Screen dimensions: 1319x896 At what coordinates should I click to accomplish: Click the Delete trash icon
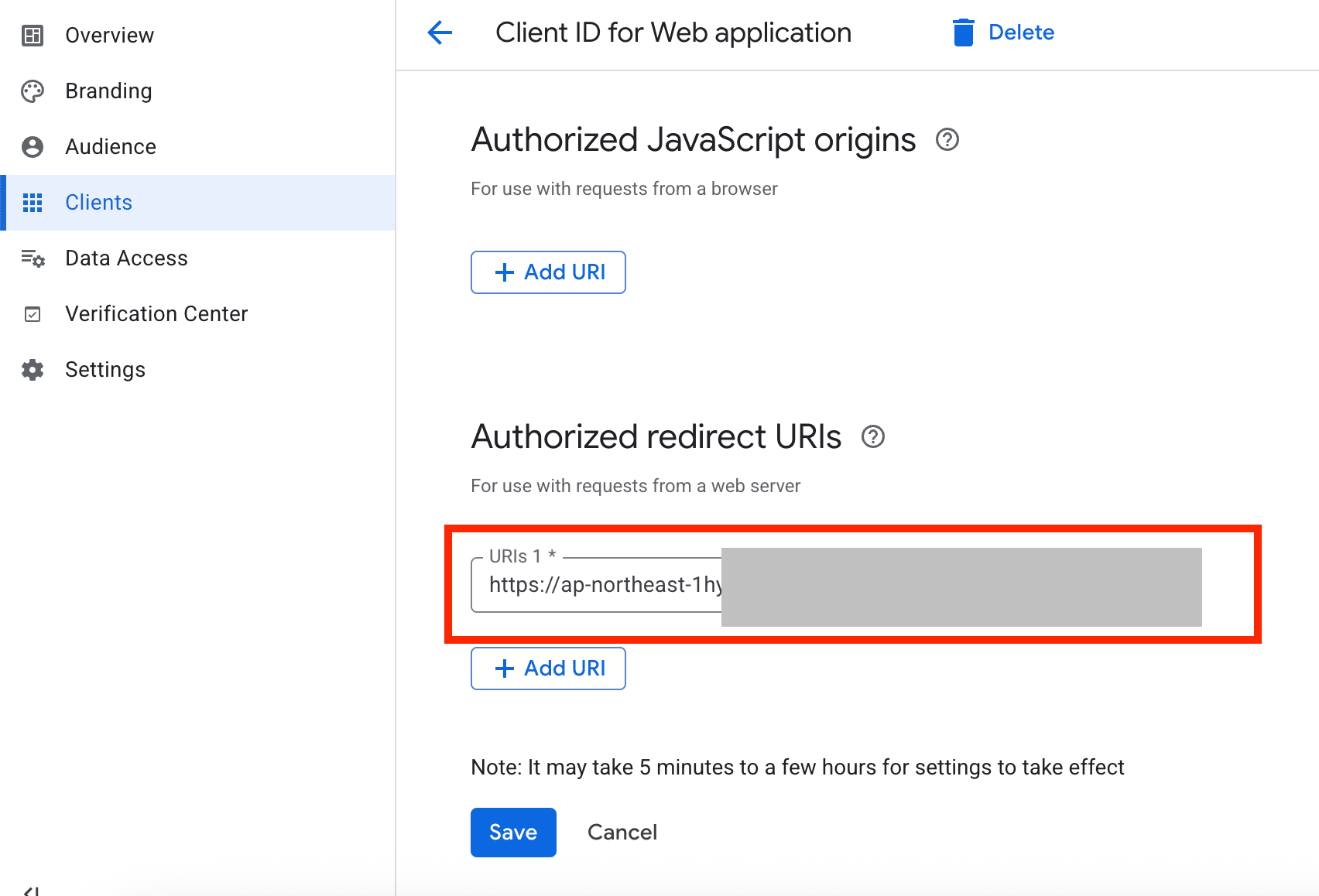pyautogui.click(x=963, y=32)
